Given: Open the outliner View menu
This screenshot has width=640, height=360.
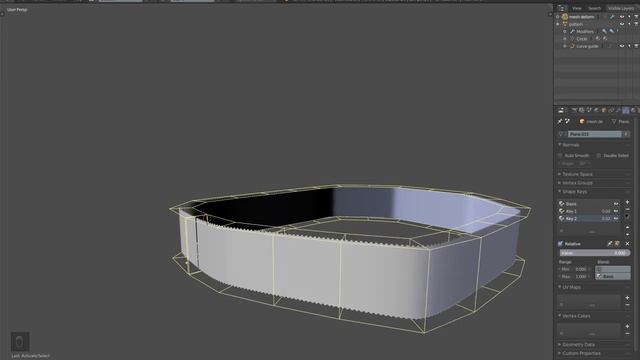Looking at the screenshot, I should tap(577, 8).
